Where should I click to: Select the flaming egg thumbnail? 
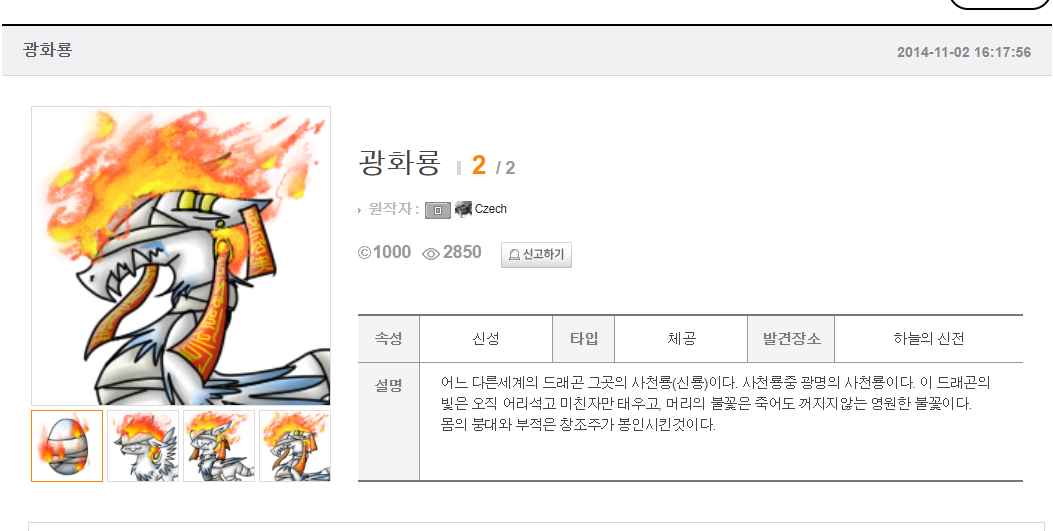tap(67, 446)
